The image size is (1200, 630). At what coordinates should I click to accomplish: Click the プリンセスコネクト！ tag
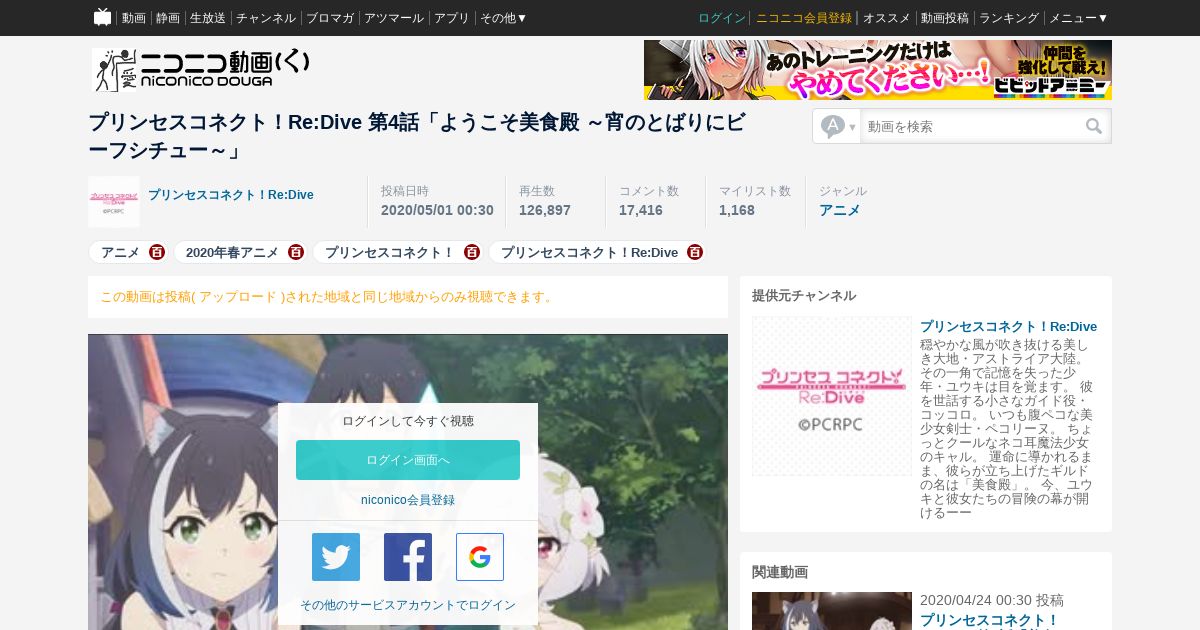pos(390,252)
